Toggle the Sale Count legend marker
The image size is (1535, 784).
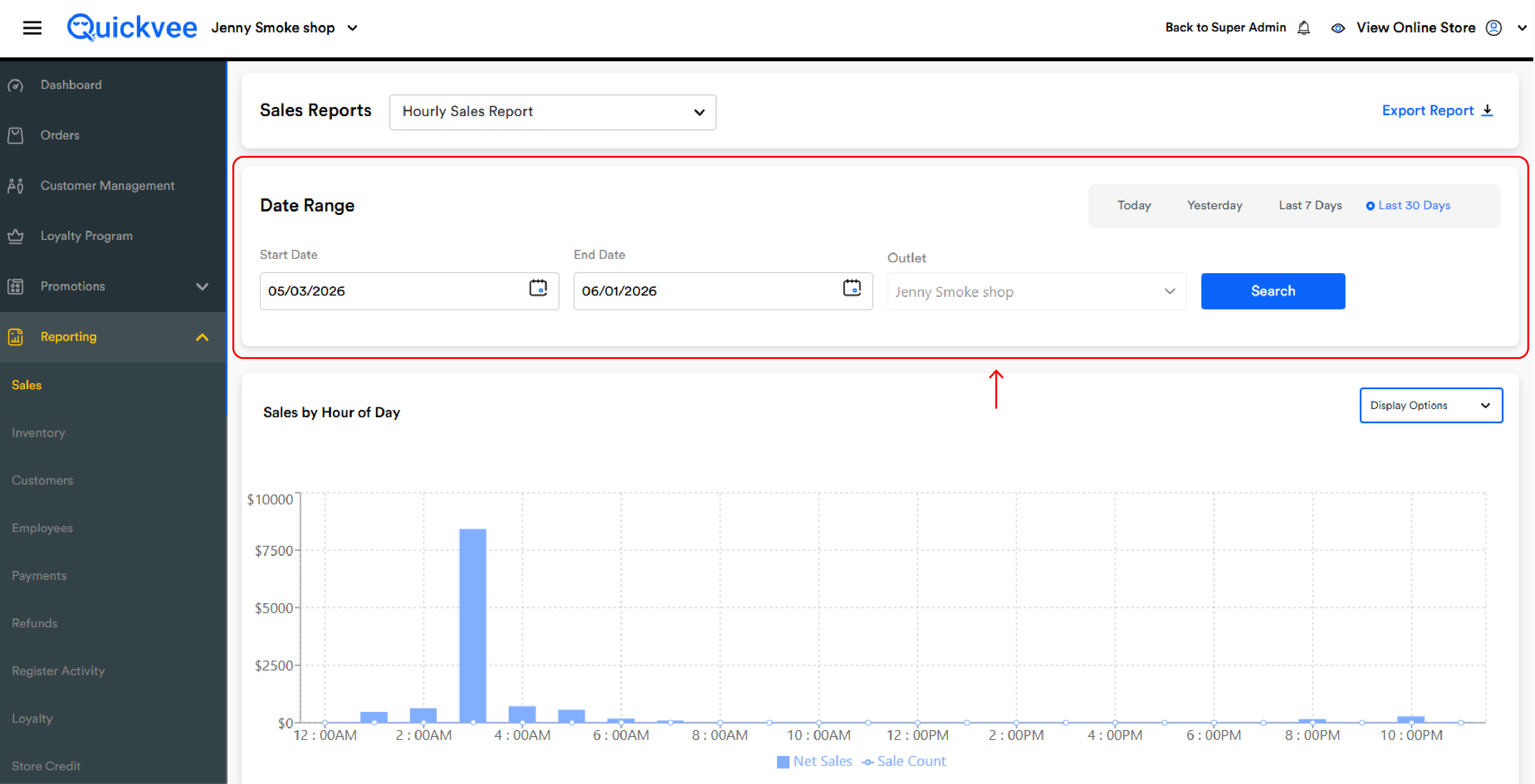click(868, 762)
